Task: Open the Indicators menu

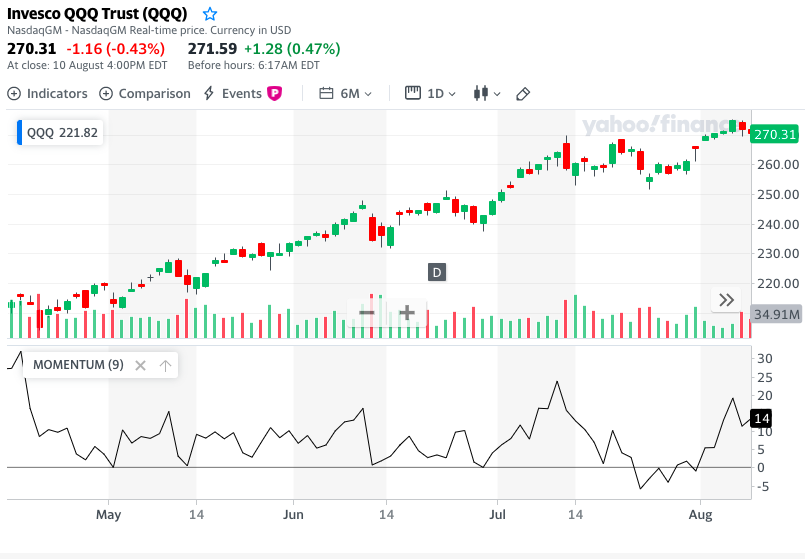Action: (x=47, y=93)
